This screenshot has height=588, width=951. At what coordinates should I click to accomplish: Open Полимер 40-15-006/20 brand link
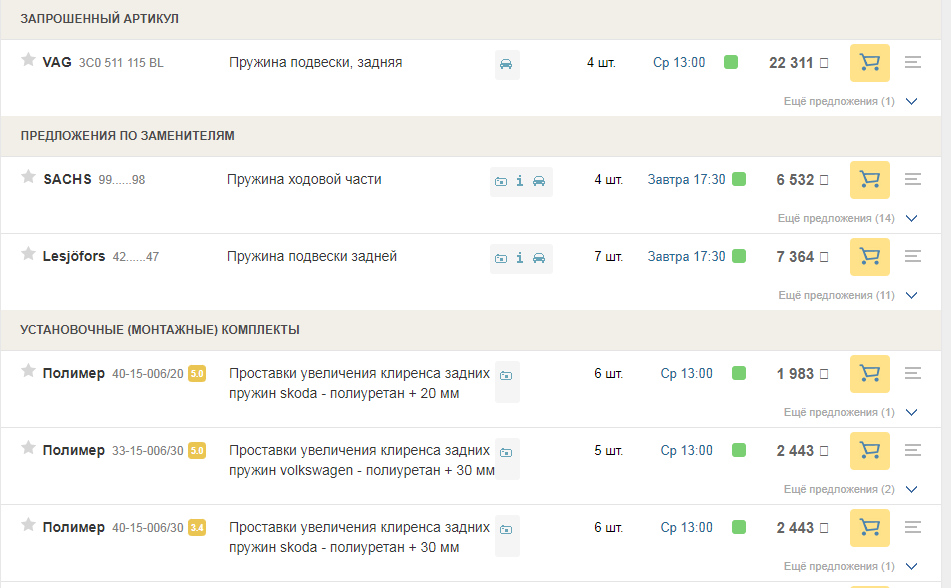[73, 373]
